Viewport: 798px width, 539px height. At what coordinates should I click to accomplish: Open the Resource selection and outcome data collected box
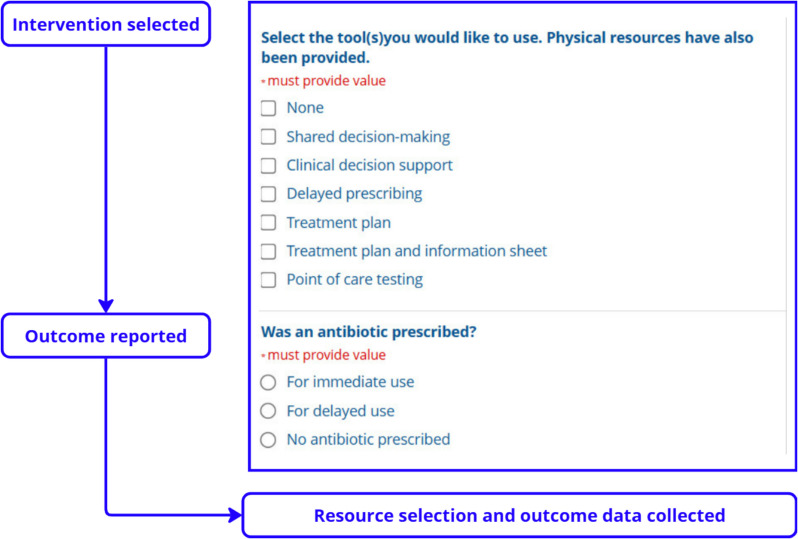(519, 516)
